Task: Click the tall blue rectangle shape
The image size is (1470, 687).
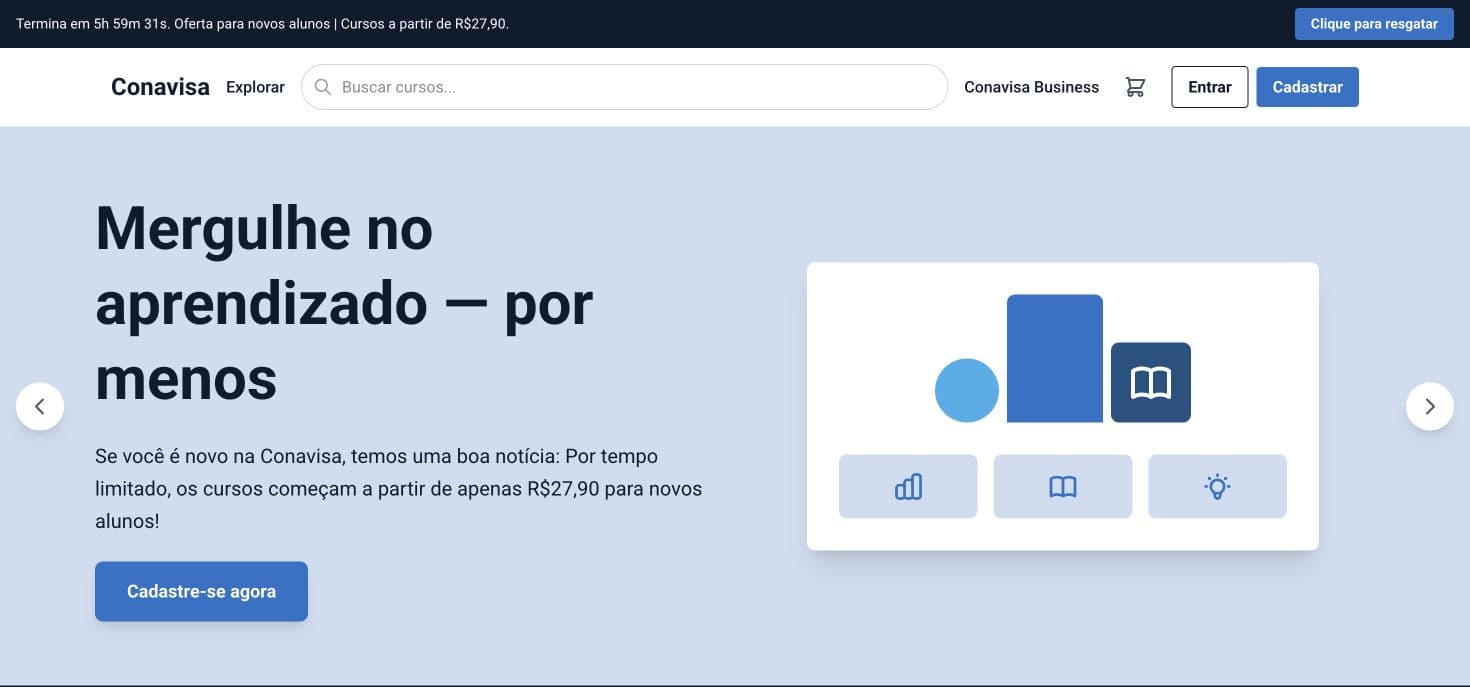Action: (1055, 358)
